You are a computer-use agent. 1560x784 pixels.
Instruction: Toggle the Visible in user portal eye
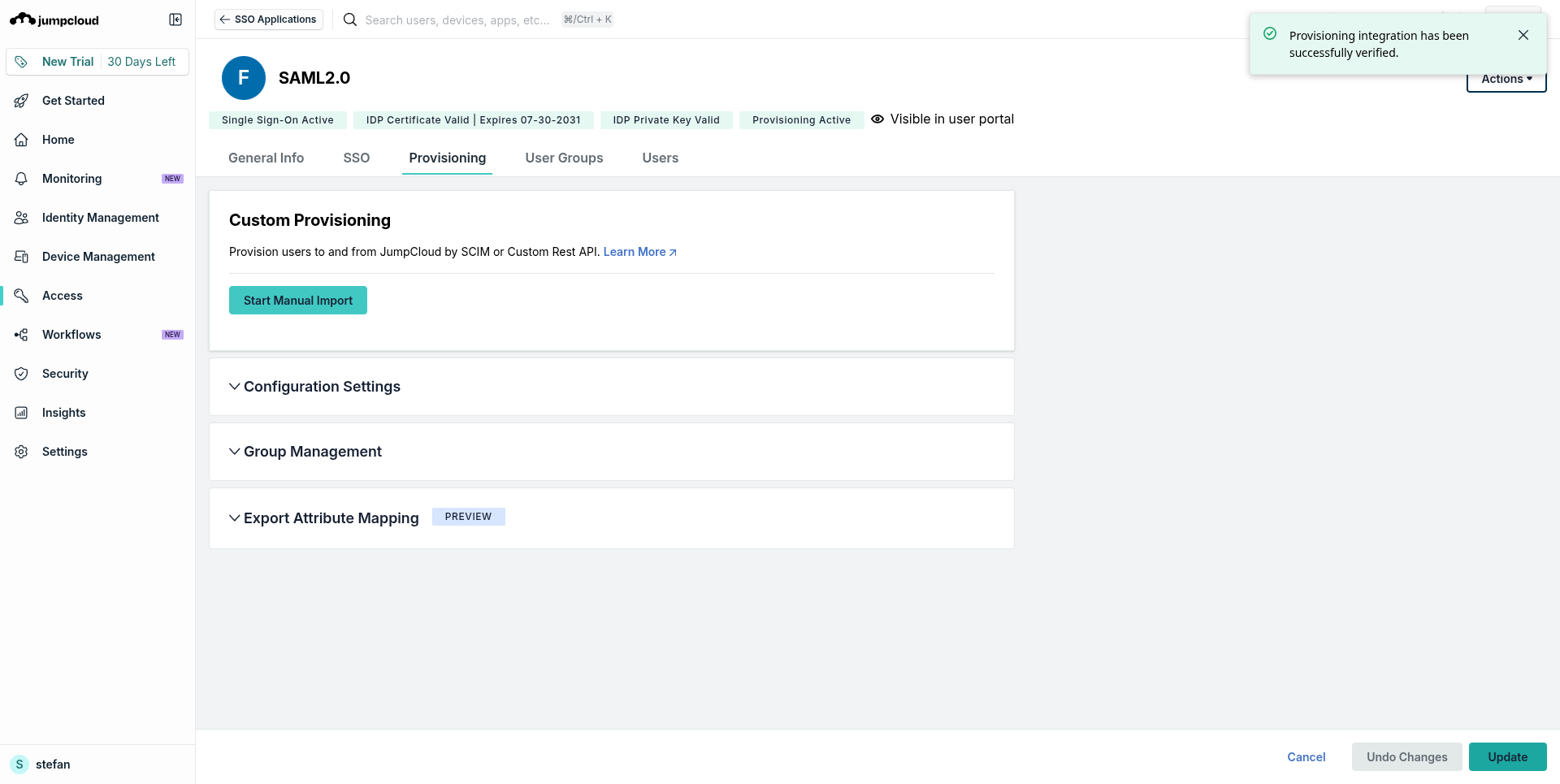point(877,119)
